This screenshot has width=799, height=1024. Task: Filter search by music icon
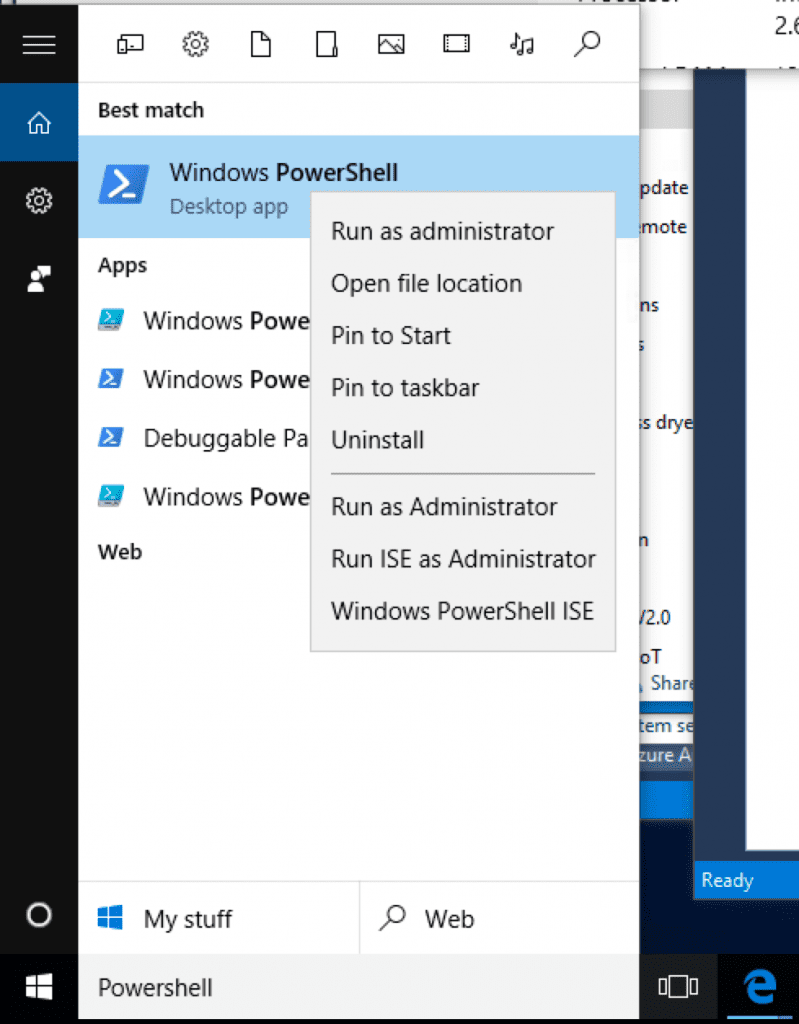click(x=521, y=44)
